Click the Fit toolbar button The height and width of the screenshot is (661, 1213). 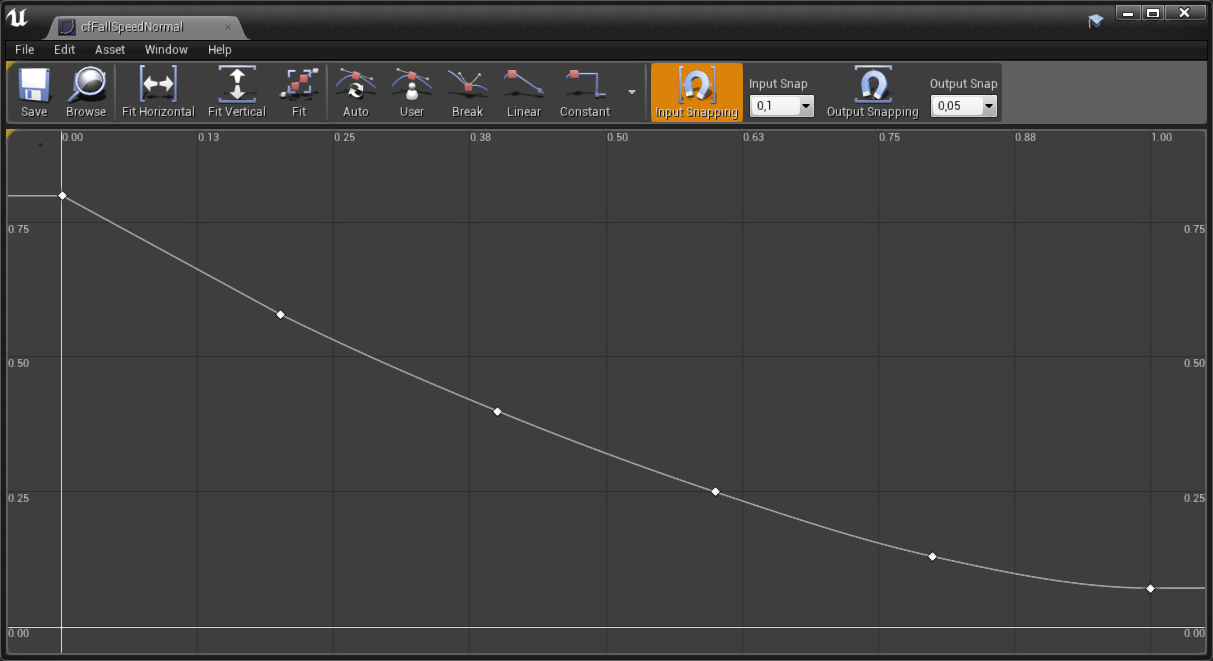click(x=299, y=93)
